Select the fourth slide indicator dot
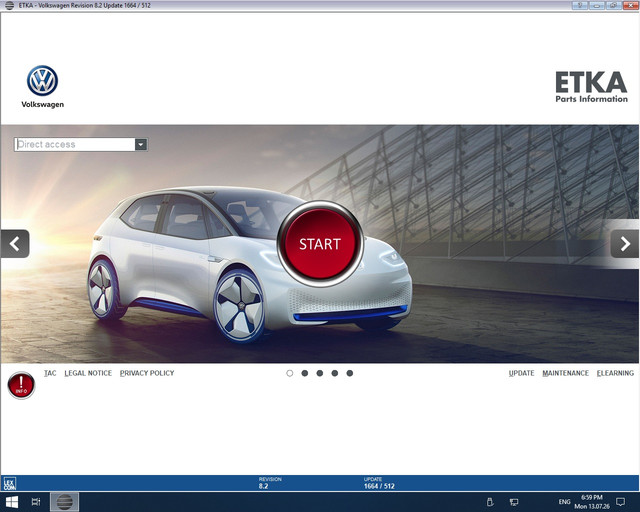 tap(335, 373)
